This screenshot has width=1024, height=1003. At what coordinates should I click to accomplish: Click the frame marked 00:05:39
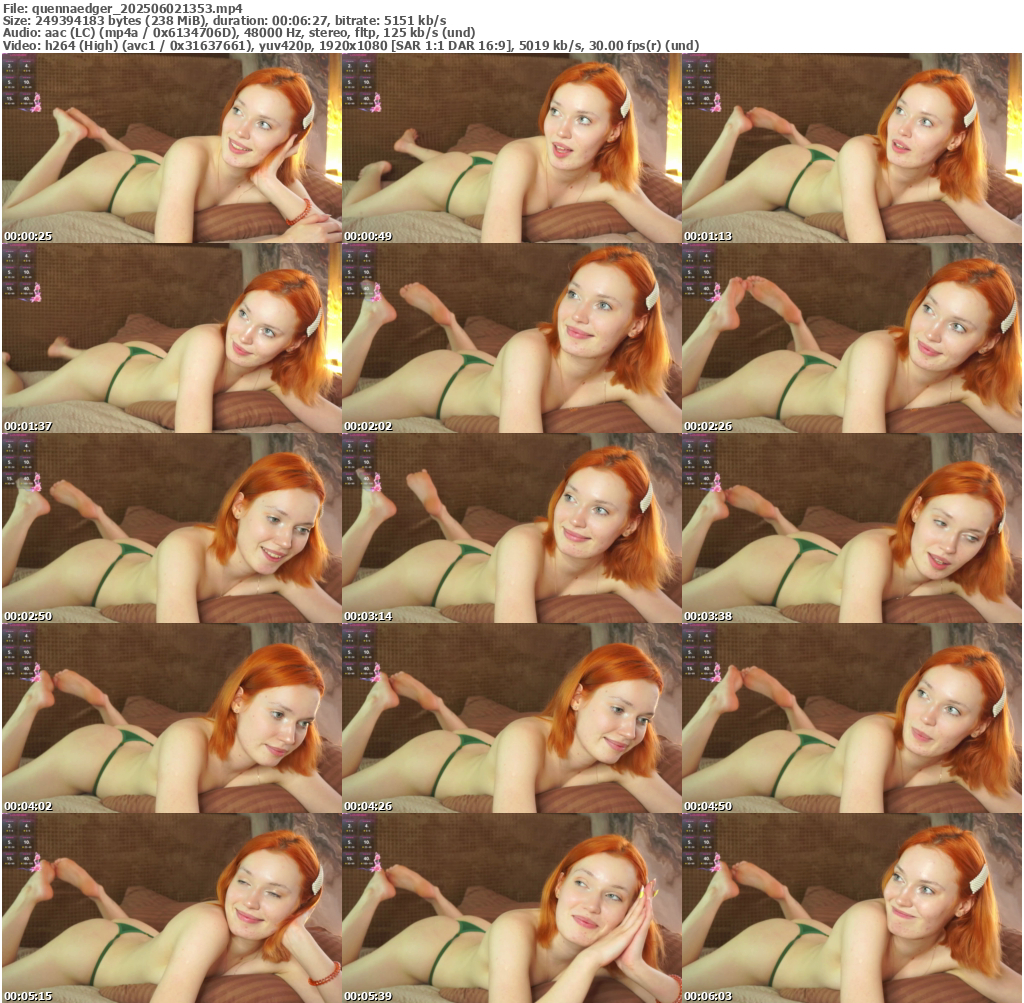[x=512, y=908]
